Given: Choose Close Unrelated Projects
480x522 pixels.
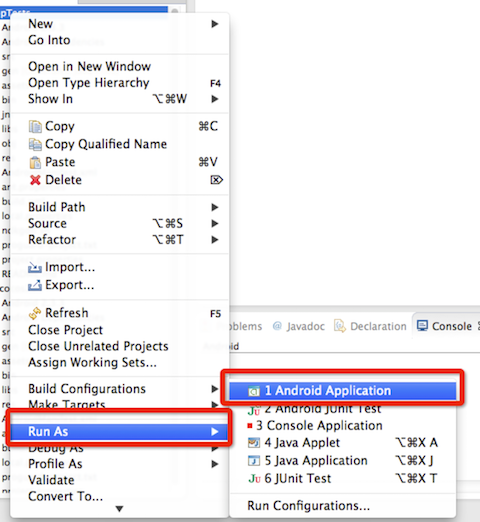Looking at the screenshot, I should 98,346.
